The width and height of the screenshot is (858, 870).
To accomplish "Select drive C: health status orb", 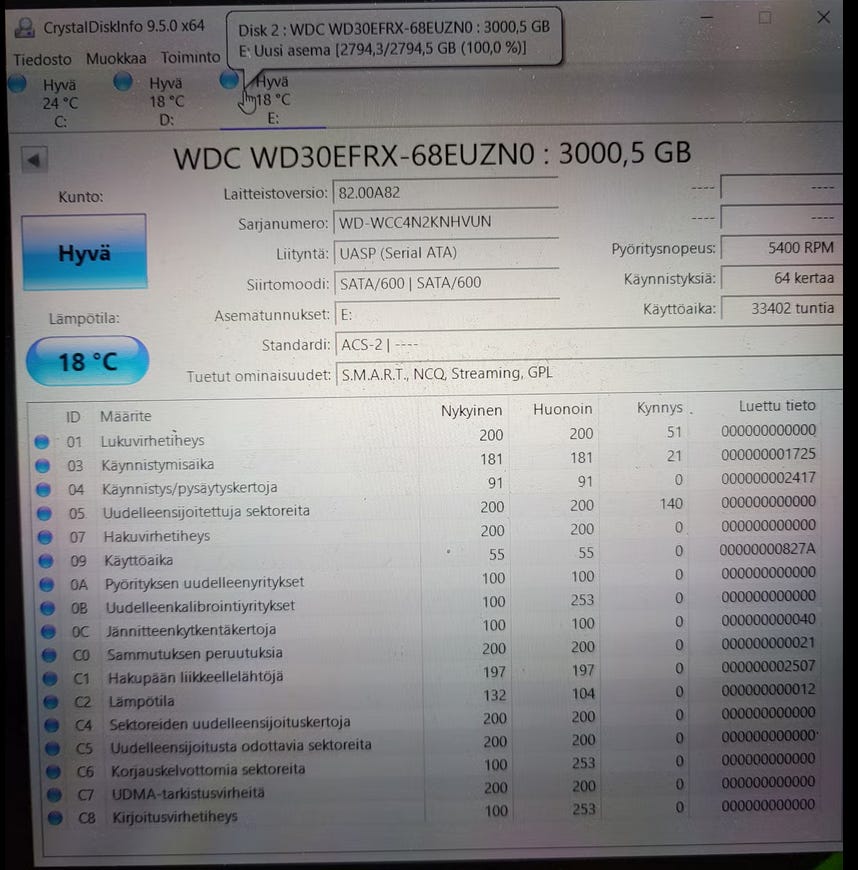I will point(17,83).
